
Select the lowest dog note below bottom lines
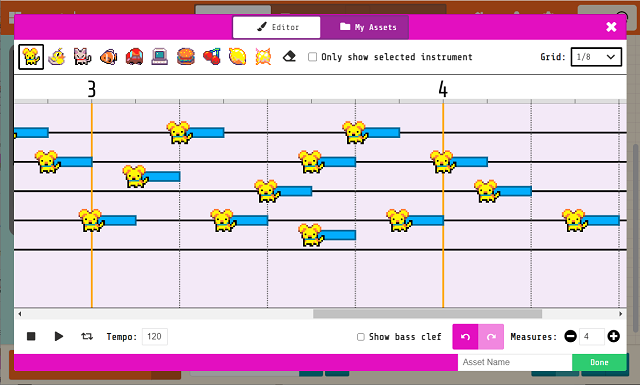tap(310, 235)
